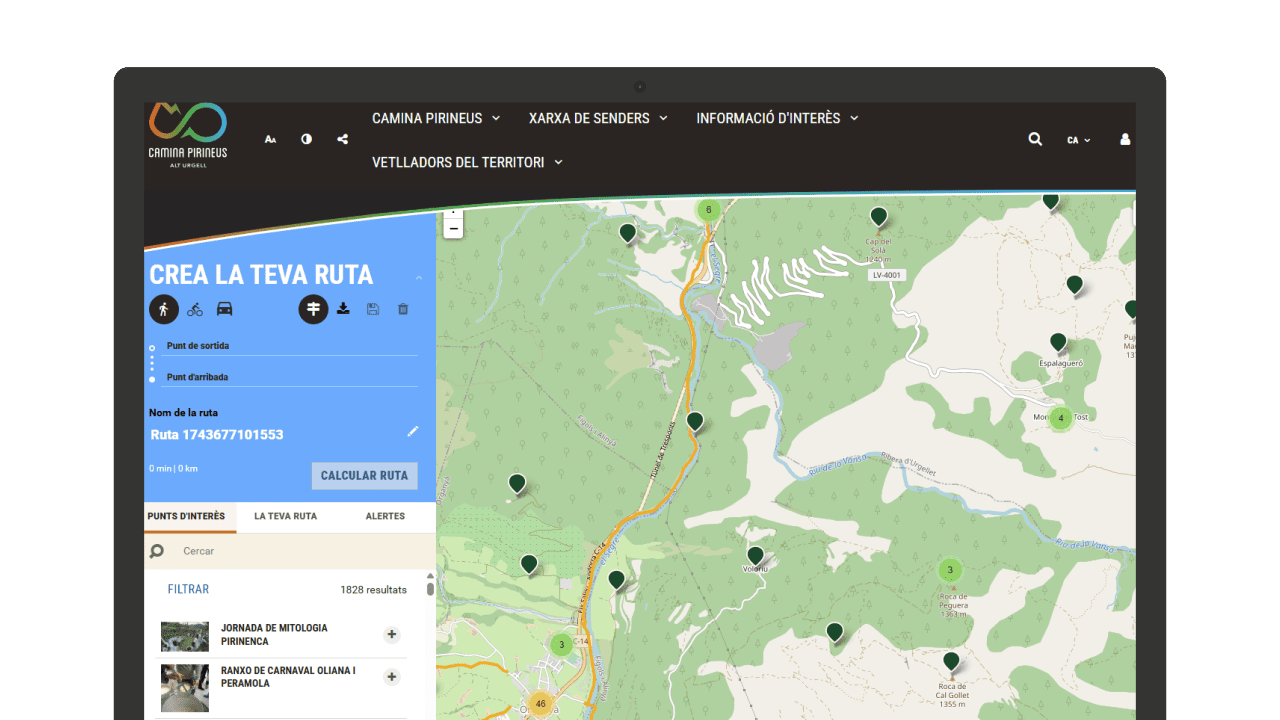Collapse the Crea la teva ruta panel
Screen dimensions: 1280x720
click(419, 278)
